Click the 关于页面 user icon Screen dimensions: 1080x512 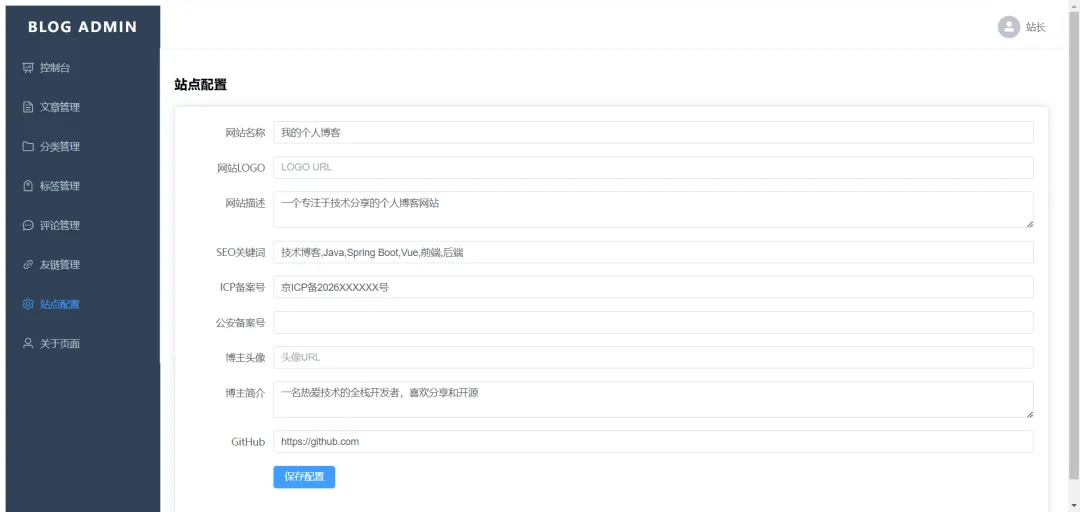(x=28, y=342)
